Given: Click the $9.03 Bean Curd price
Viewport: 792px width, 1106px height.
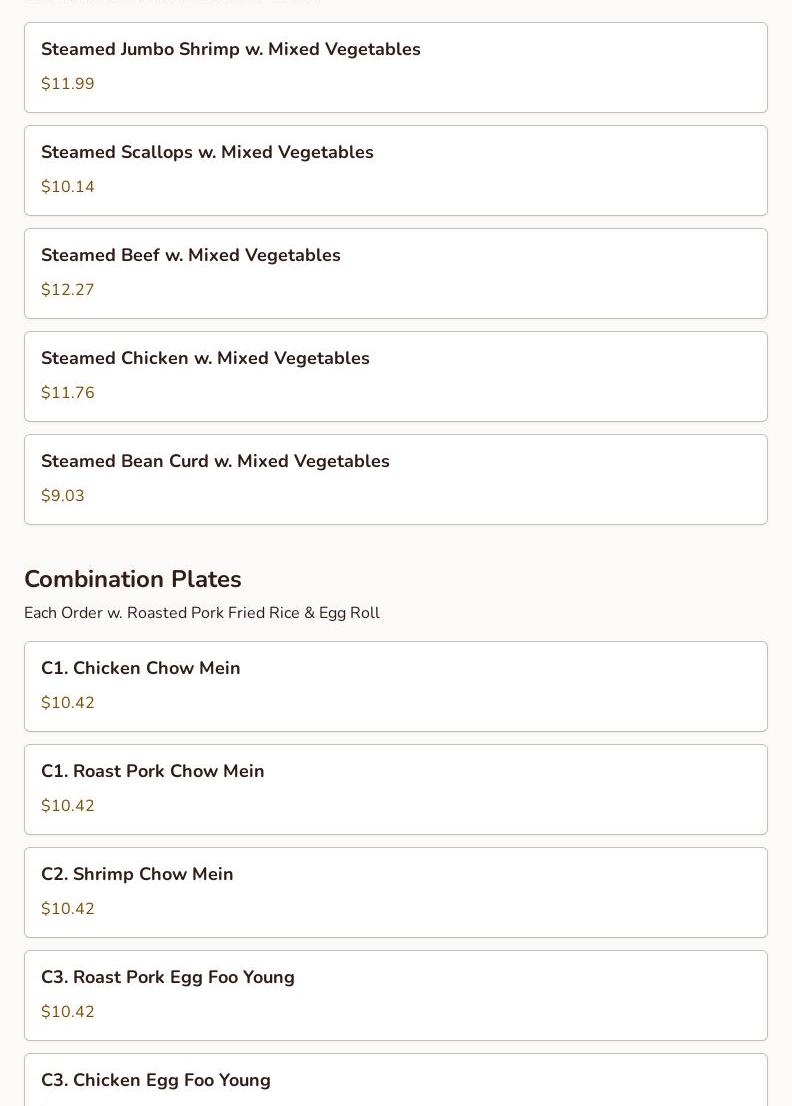Looking at the screenshot, I should (x=63, y=496).
